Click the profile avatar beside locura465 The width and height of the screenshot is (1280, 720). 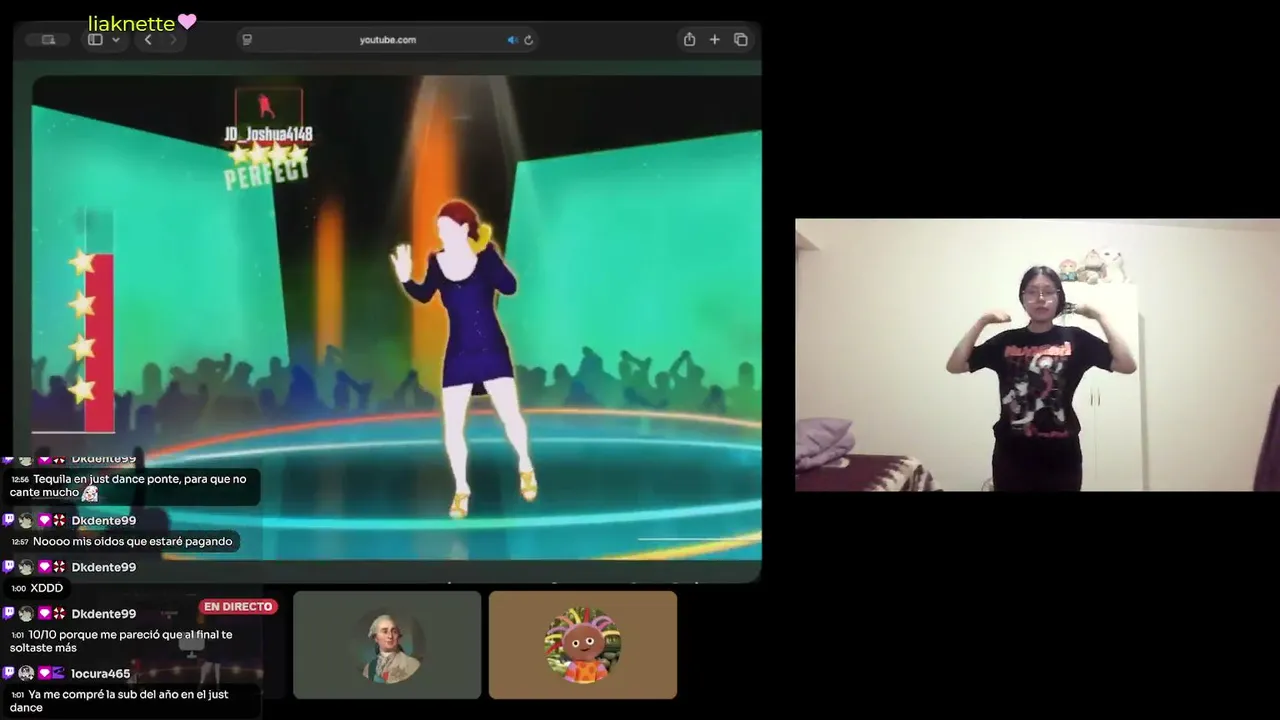(x=26, y=673)
